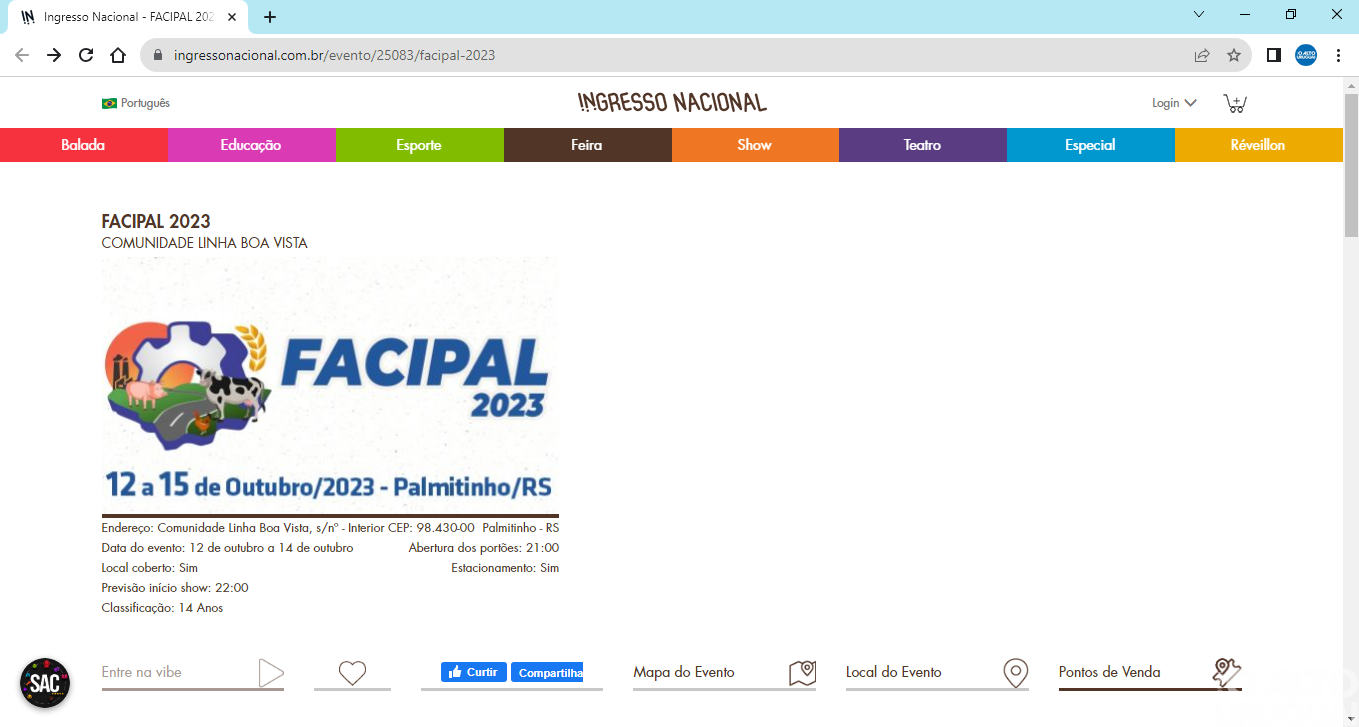Click Abertura dos portões: 21:00

[484, 548]
